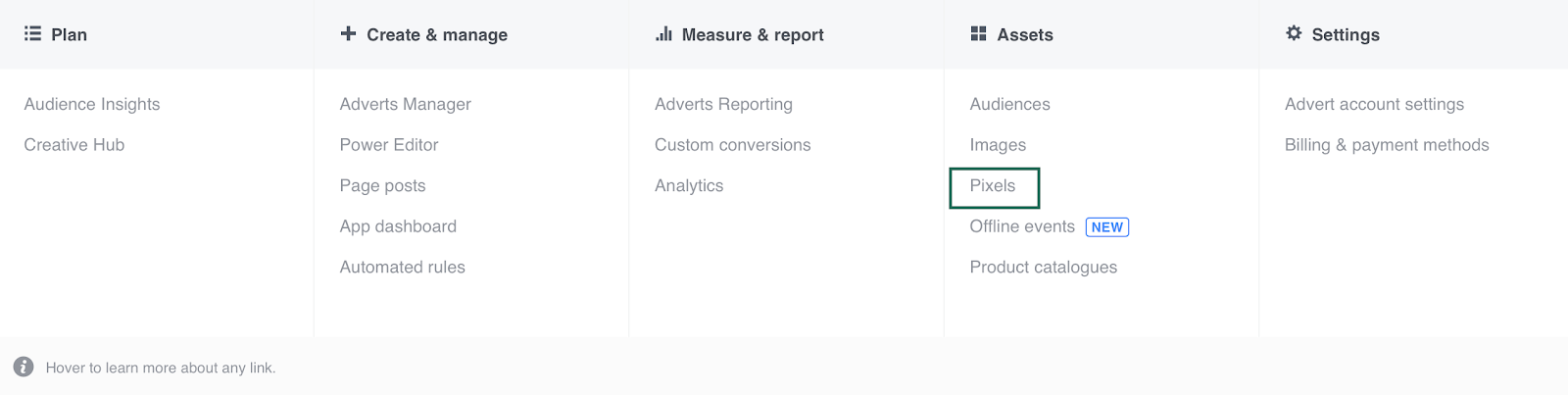Click the Plan list icon

click(32, 34)
